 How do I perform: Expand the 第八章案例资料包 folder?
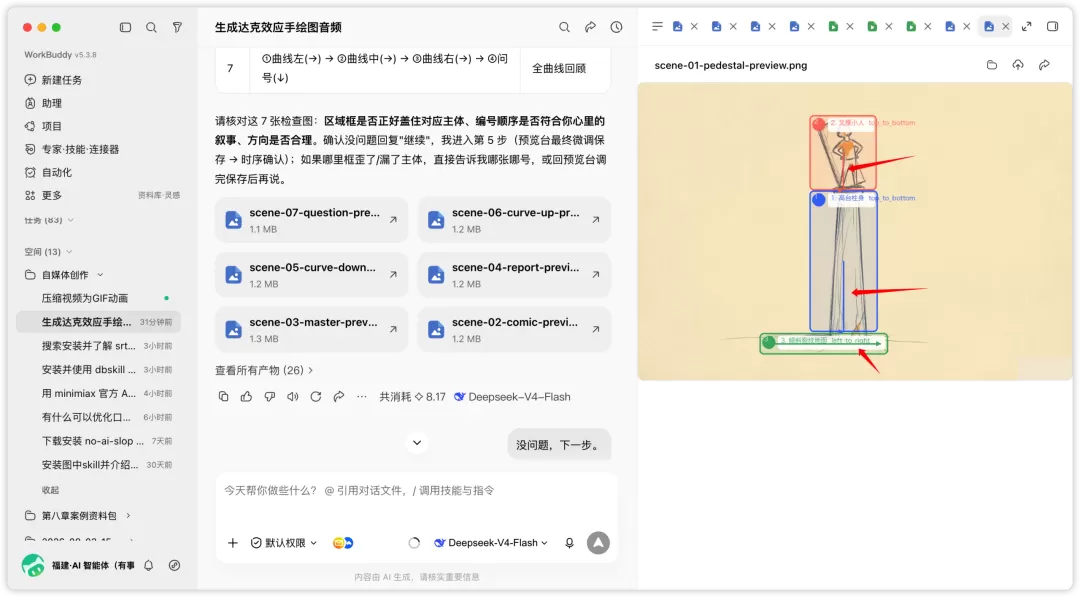coord(128,516)
